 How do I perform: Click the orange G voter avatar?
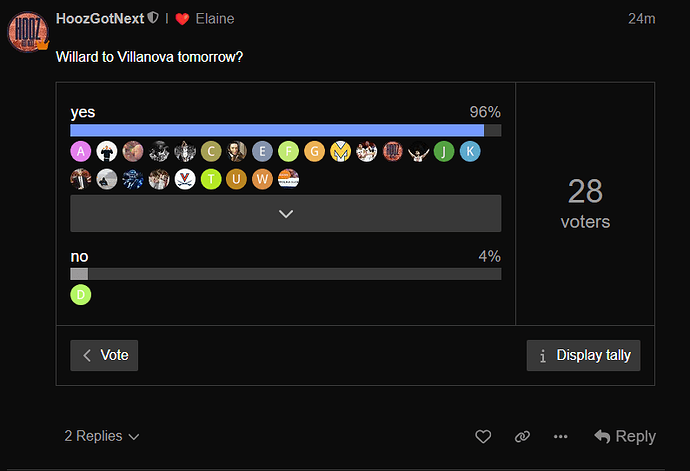tap(314, 151)
